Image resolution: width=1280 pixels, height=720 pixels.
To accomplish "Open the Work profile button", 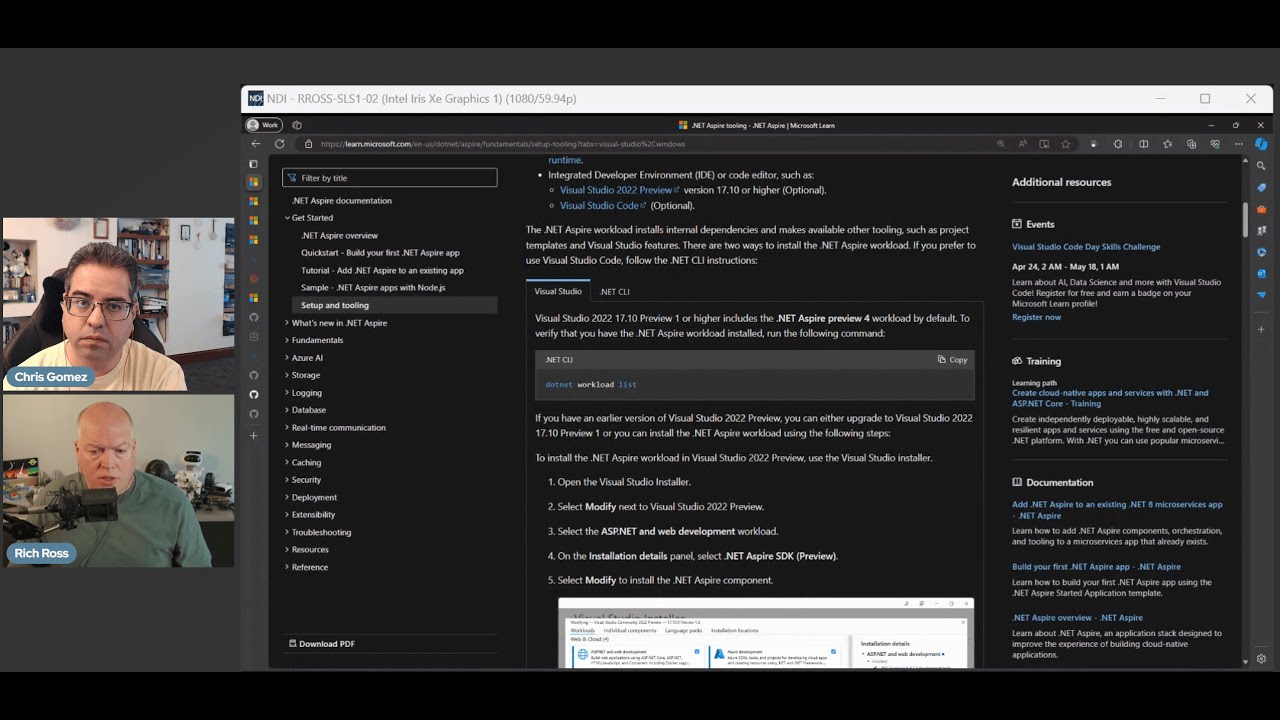I will coord(265,125).
